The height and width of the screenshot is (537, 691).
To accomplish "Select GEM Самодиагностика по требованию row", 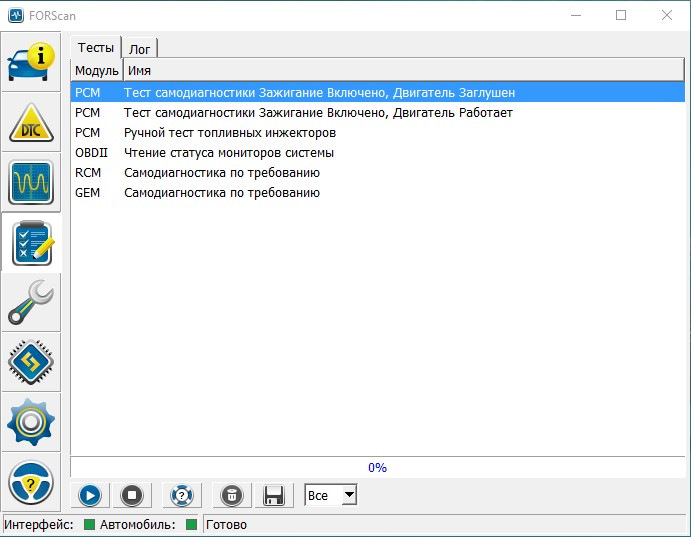I will point(378,193).
